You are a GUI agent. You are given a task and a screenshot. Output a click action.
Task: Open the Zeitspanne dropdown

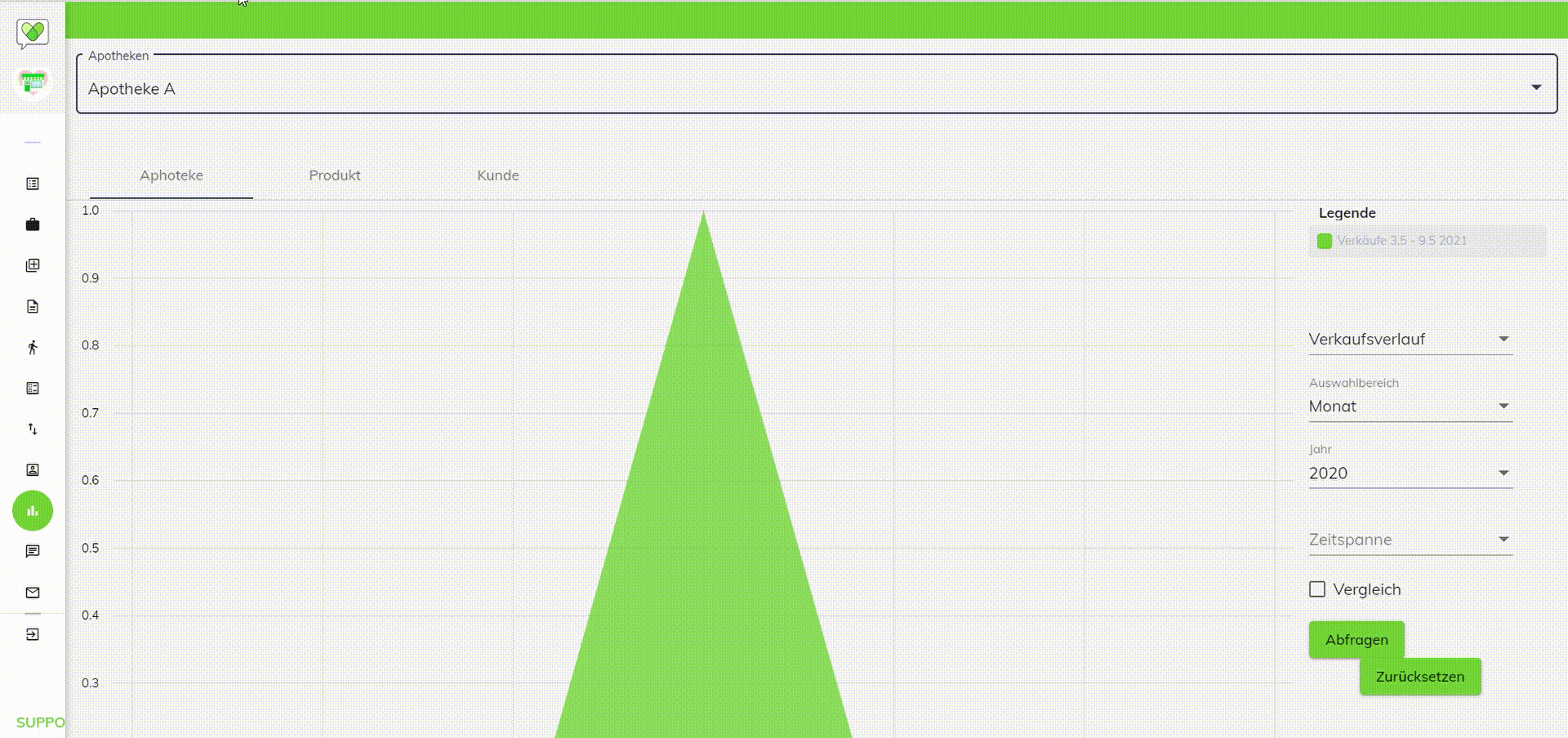[x=1410, y=540]
